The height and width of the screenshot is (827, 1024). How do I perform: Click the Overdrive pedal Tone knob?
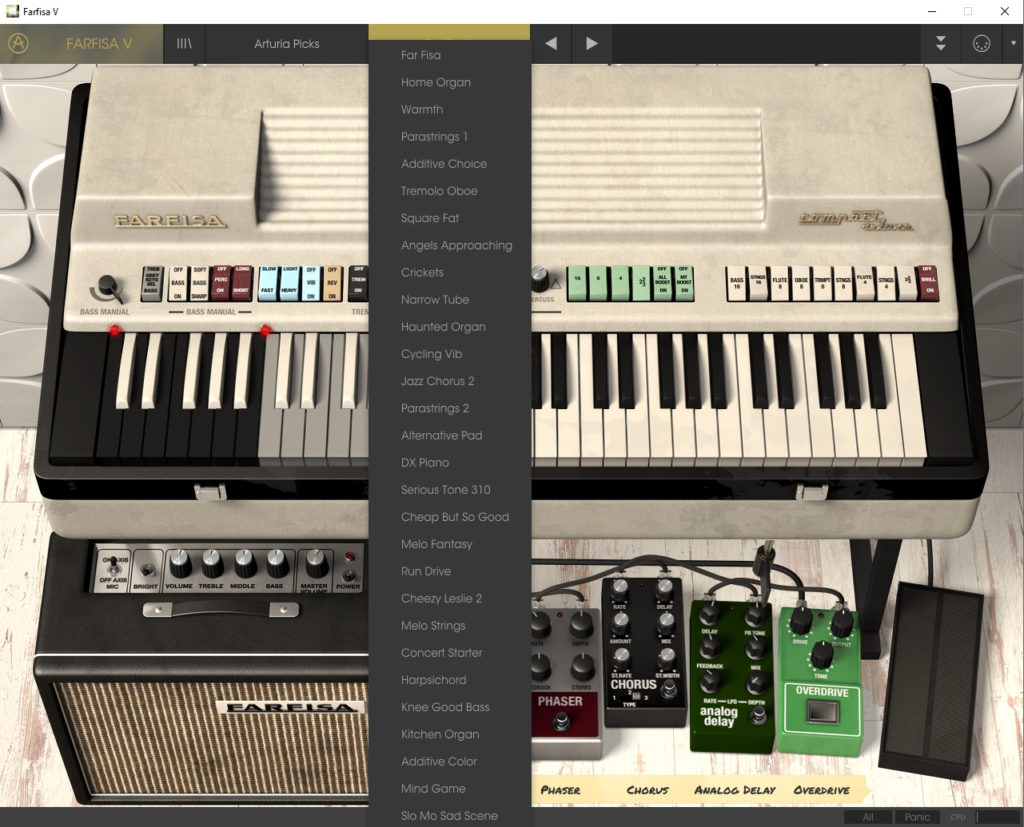822,655
